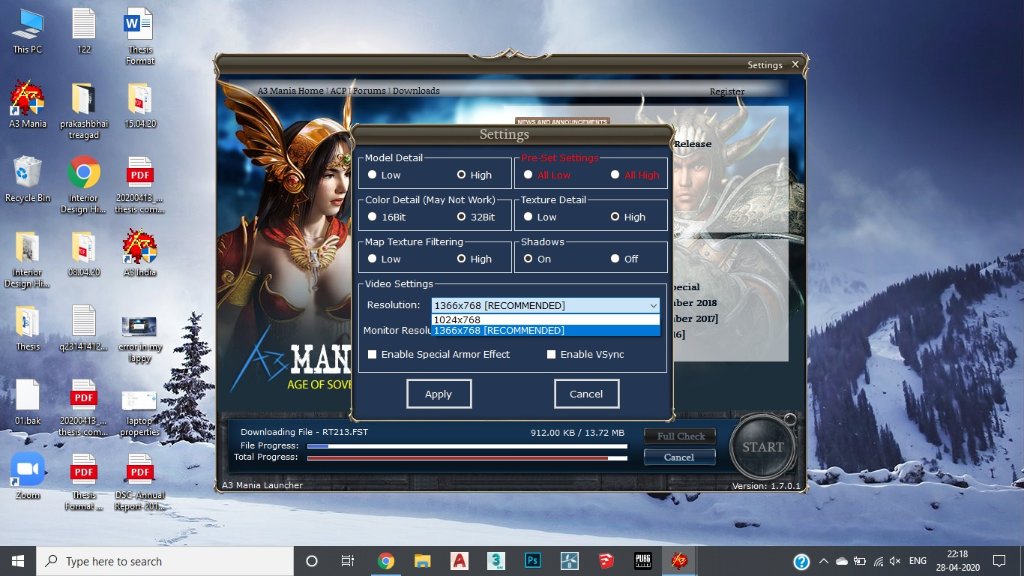Select the 15.04.20 folder icon
This screenshot has width=1024, height=576.
pos(140,104)
